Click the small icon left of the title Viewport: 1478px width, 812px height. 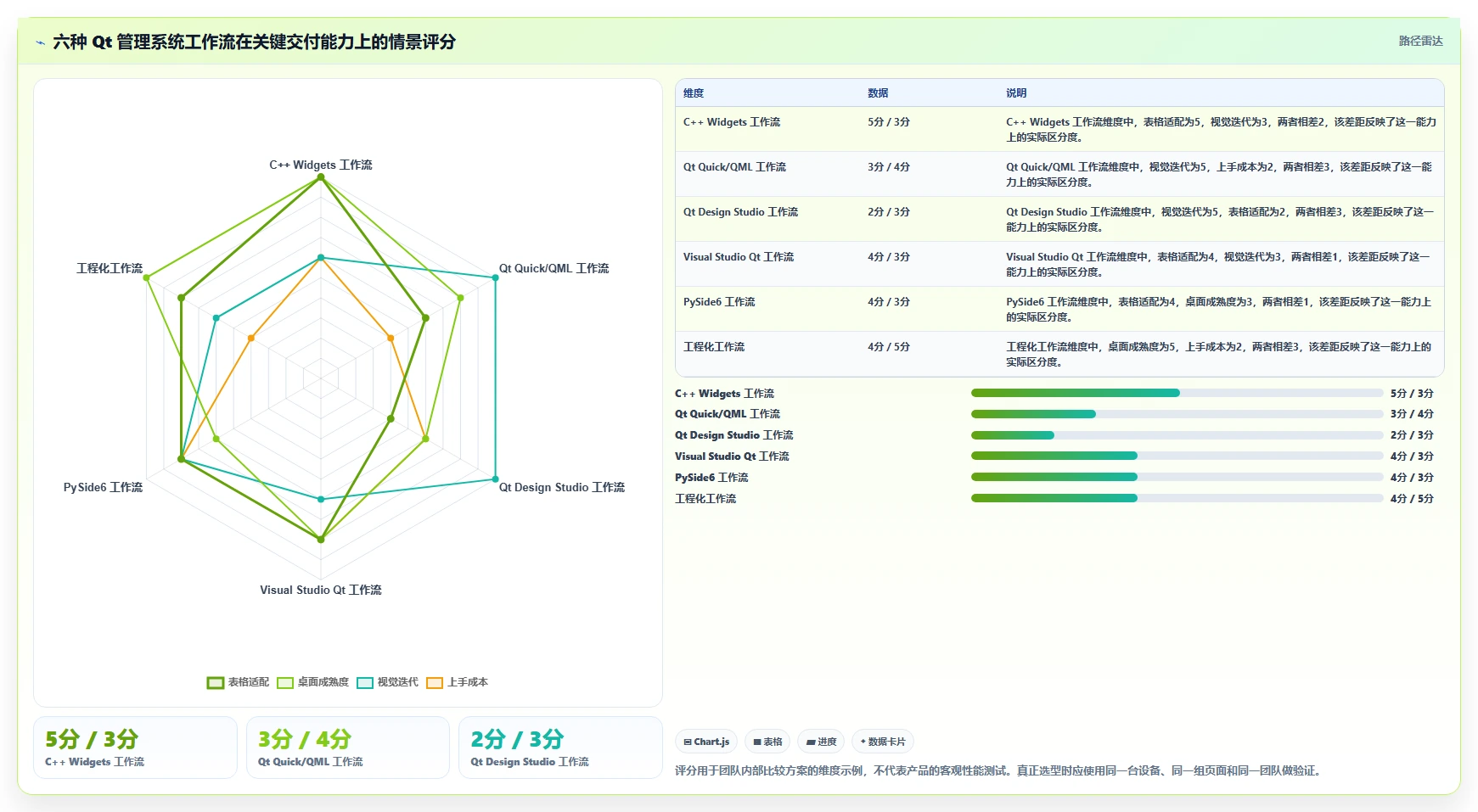click(40, 42)
